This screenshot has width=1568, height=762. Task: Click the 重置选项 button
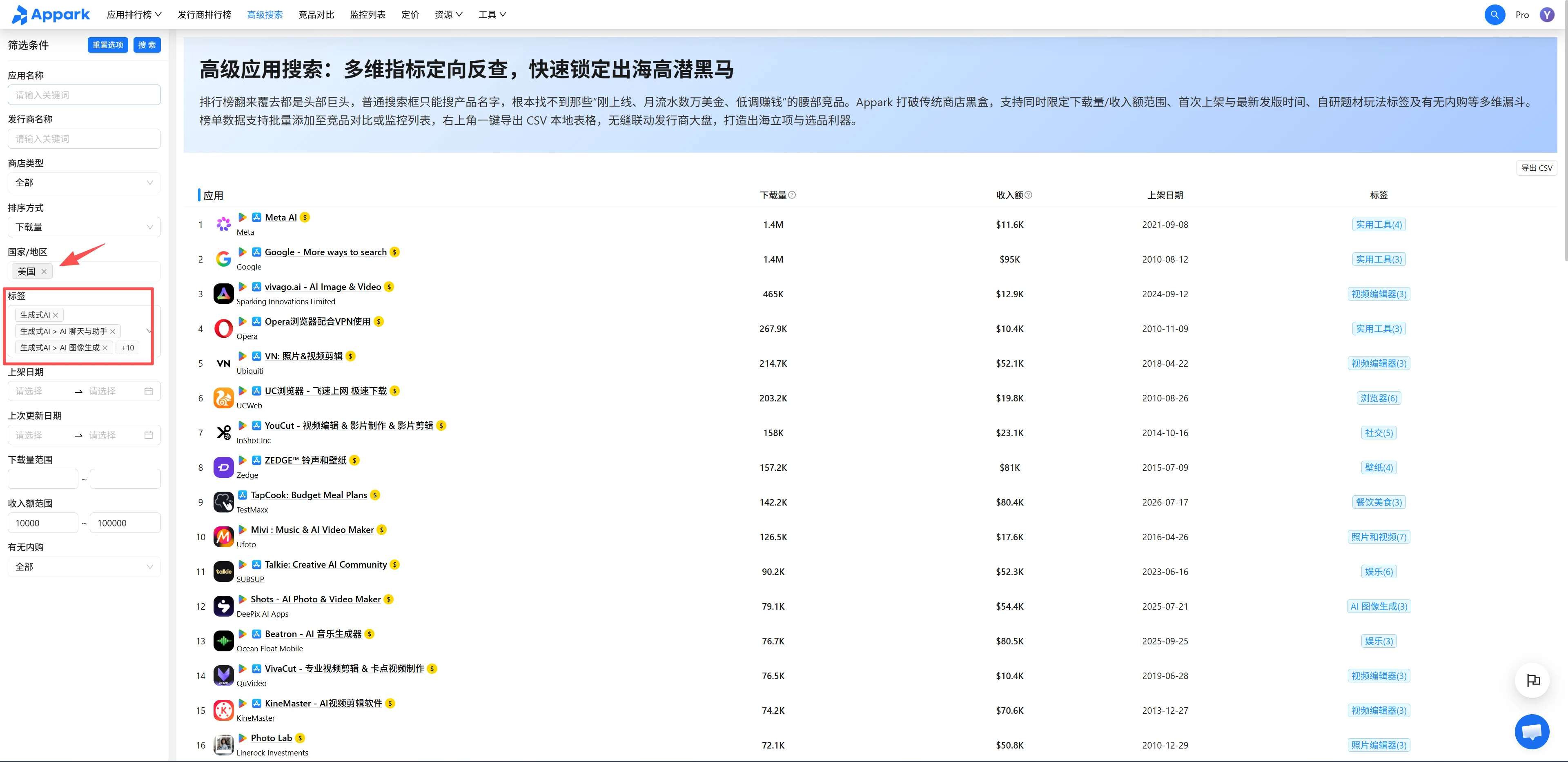coord(108,45)
